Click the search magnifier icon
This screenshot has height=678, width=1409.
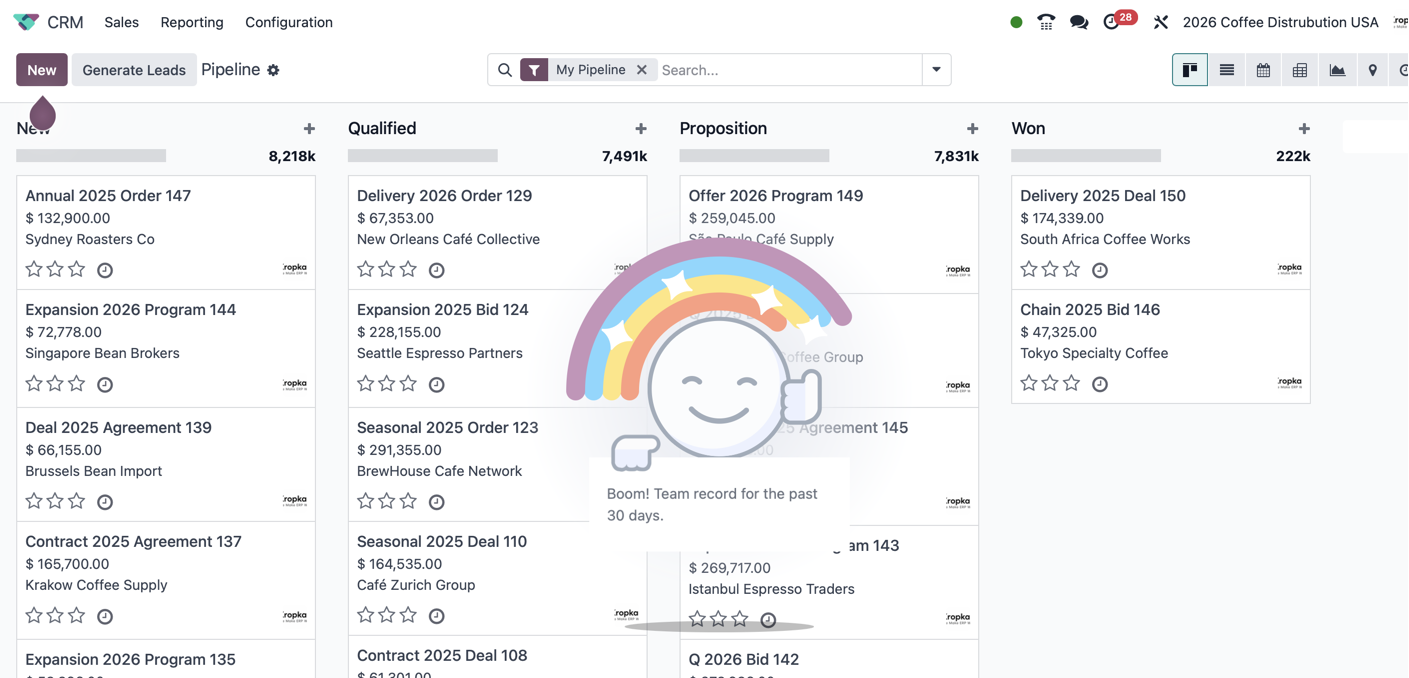coord(505,70)
